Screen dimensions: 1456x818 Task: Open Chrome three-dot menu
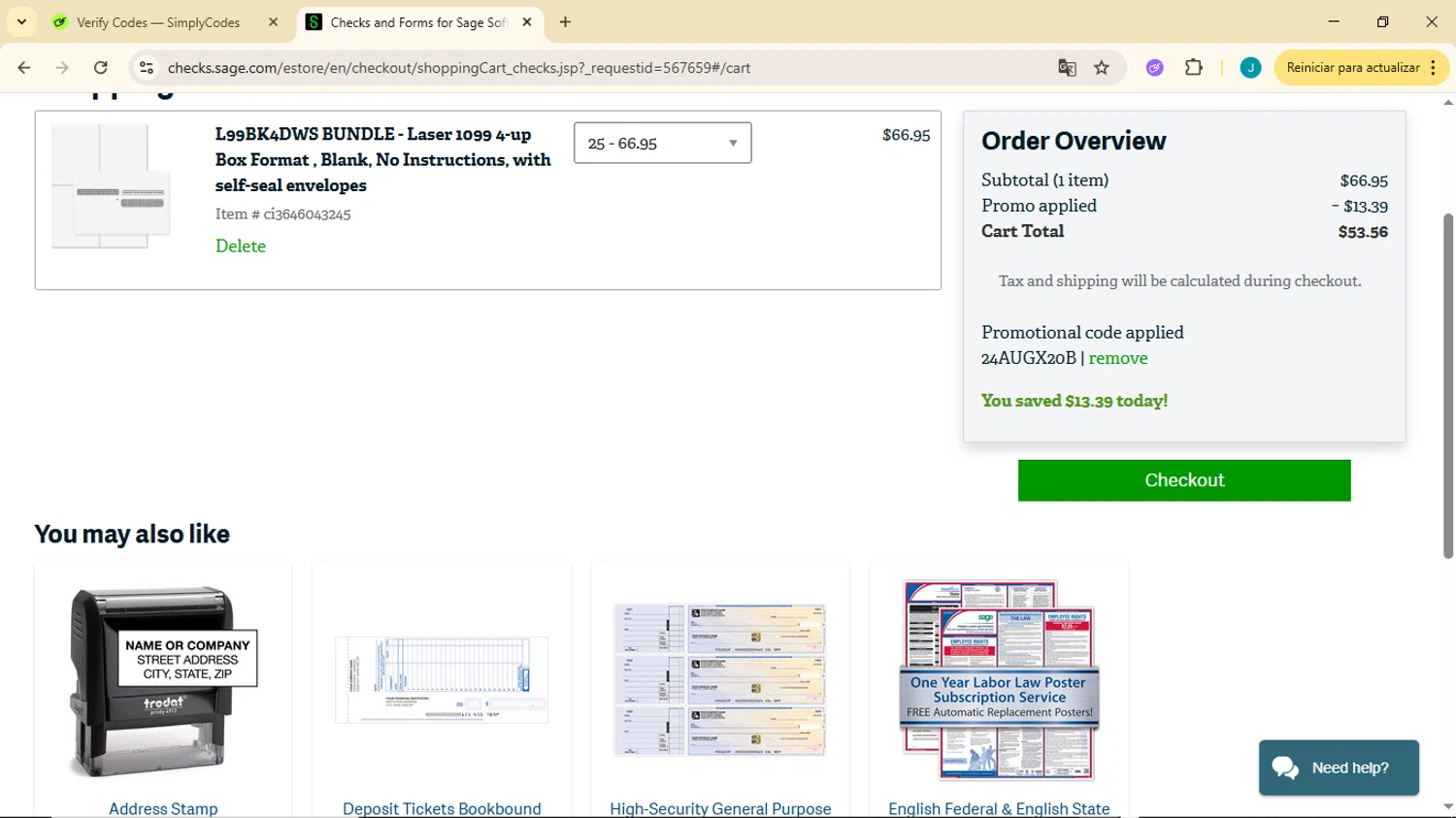point(1434,68)
